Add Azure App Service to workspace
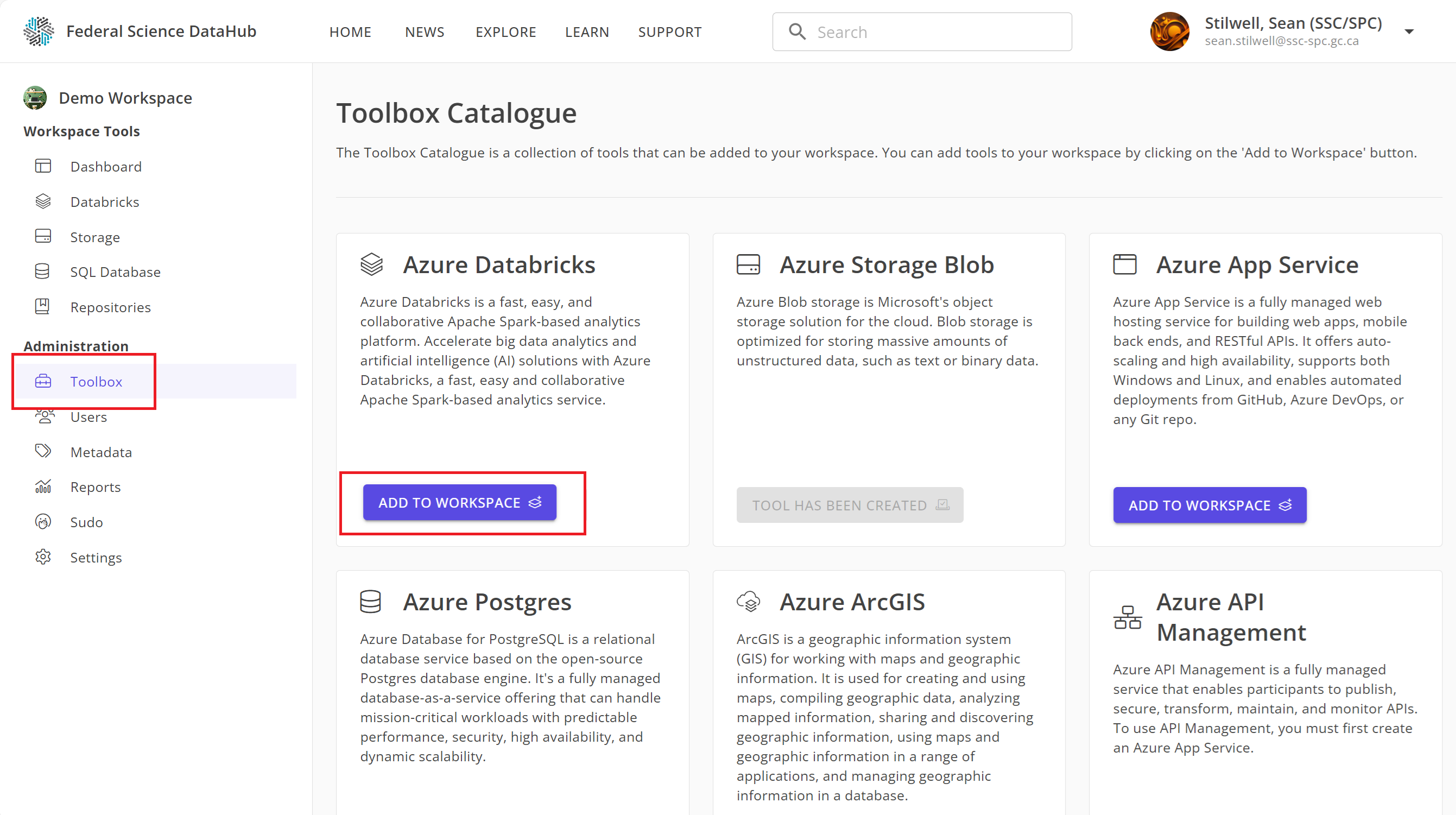This screenshot has width=1456, height=815. point(1209,505)
